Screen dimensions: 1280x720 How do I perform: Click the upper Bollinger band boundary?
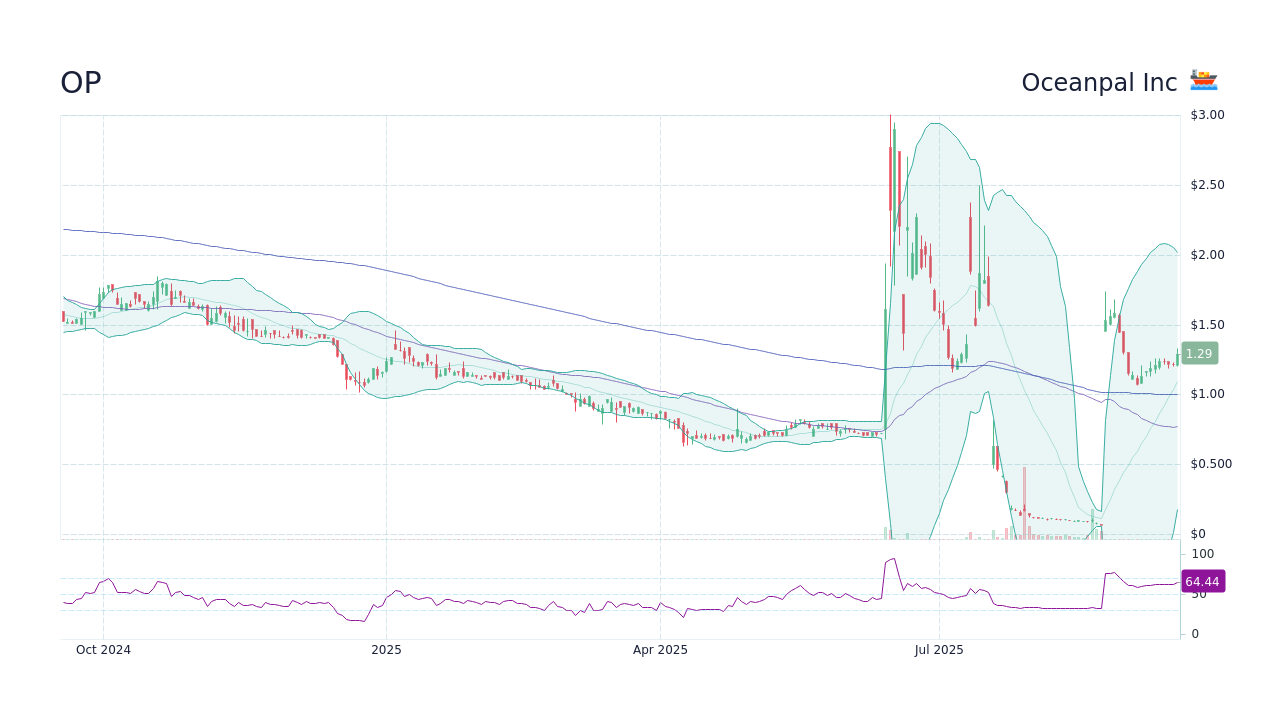(936, 125)
